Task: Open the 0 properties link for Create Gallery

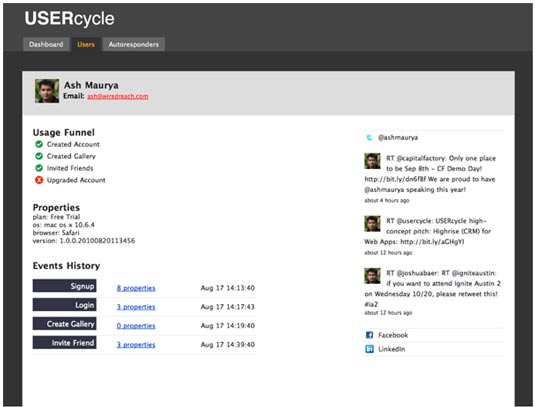Action: tap(136, 325)
